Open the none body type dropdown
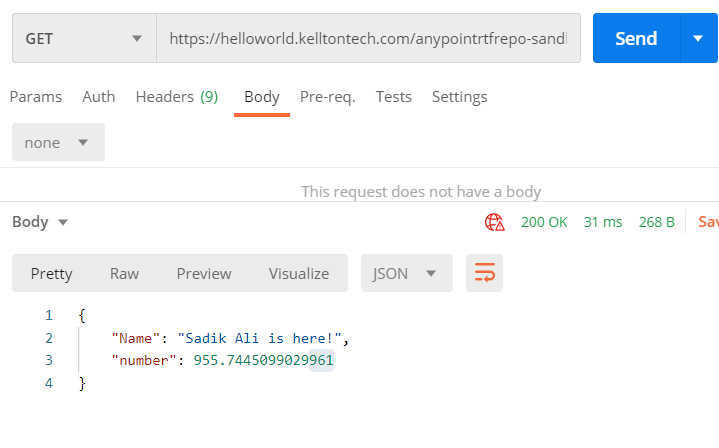This screenshot has height=448, width=719. [58, 143]
